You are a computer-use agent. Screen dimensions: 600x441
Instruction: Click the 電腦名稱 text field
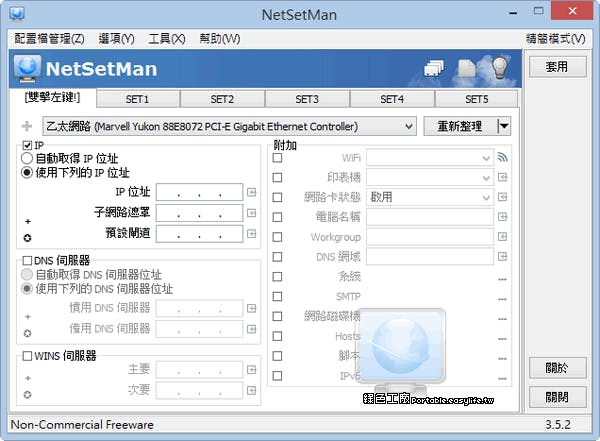[430, 217]
